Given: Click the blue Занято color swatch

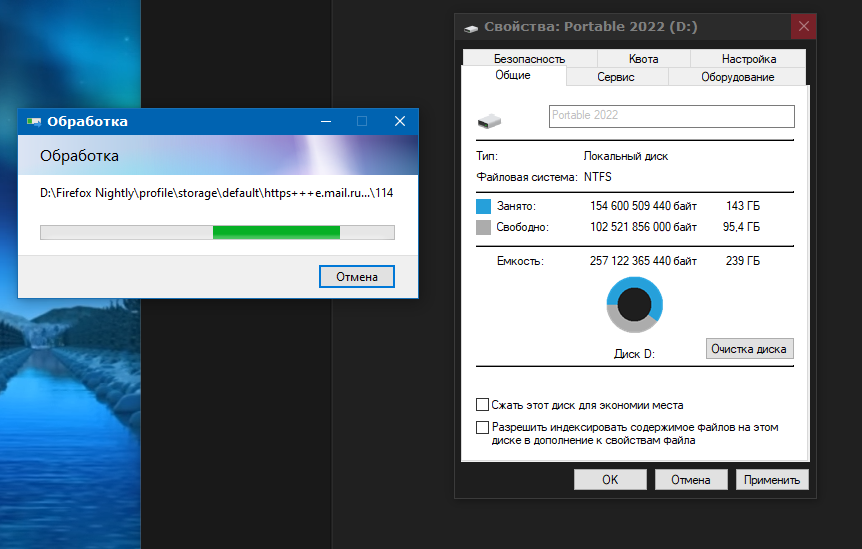Looking at the screenshot, I should pos(484,206).
